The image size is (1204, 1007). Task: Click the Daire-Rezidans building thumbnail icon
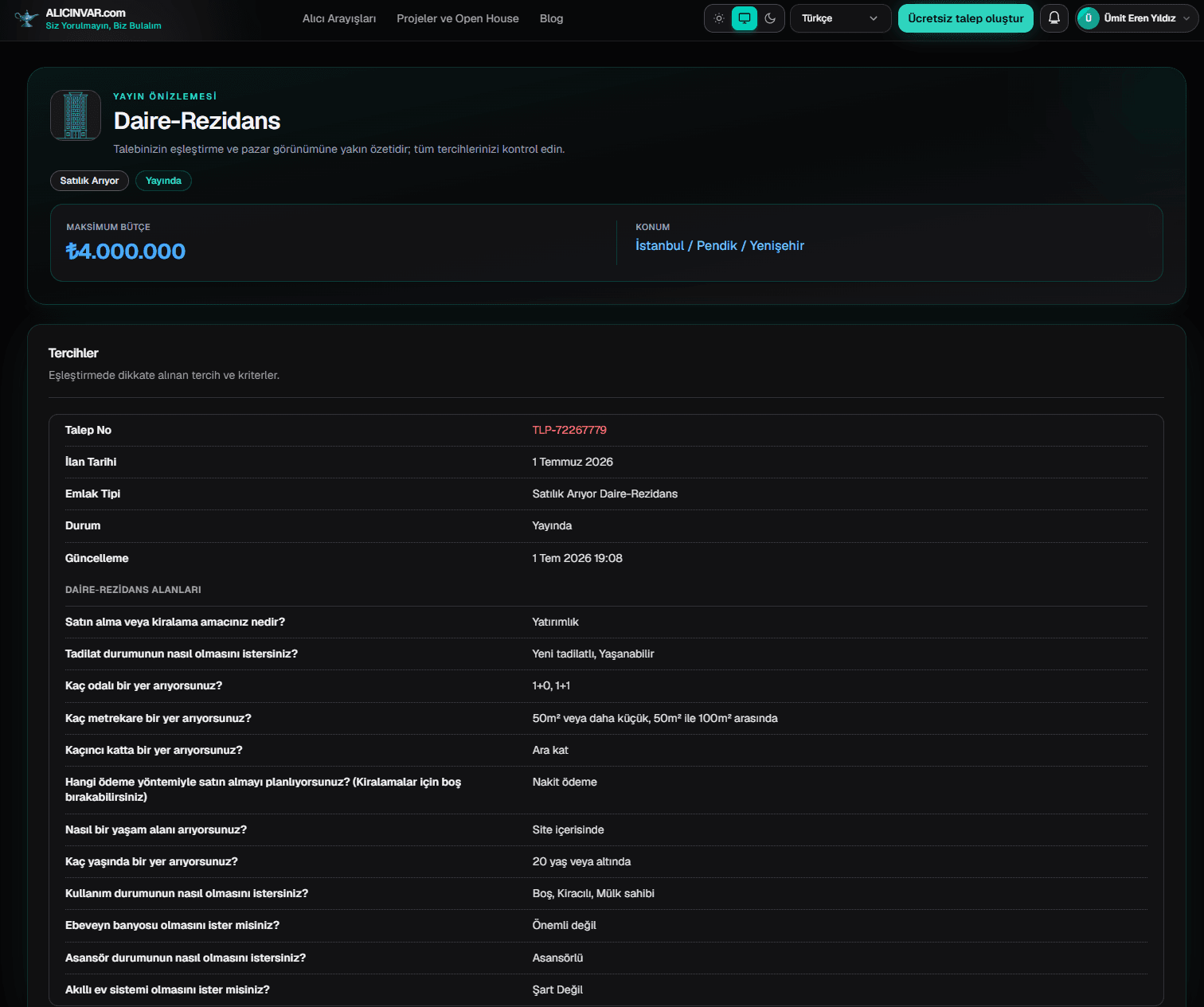coord(76,115)
